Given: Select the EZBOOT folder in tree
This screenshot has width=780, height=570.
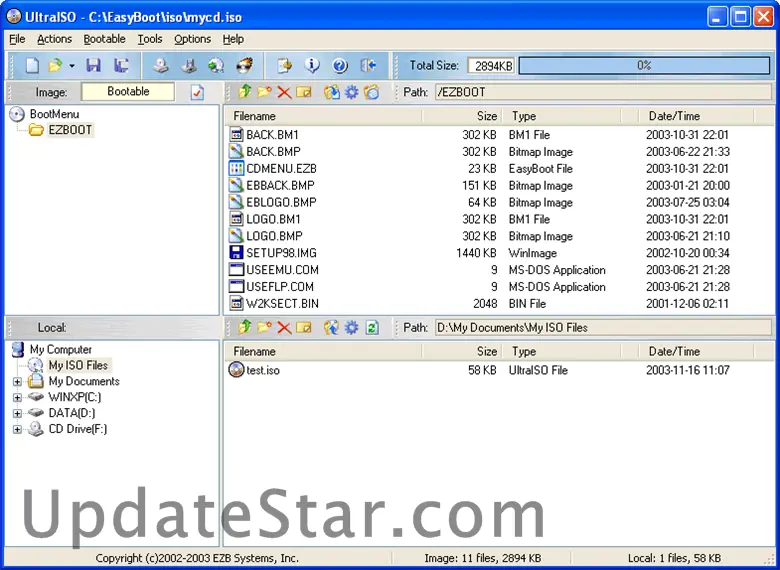Looking at the screenshot, I should point(70,130).
